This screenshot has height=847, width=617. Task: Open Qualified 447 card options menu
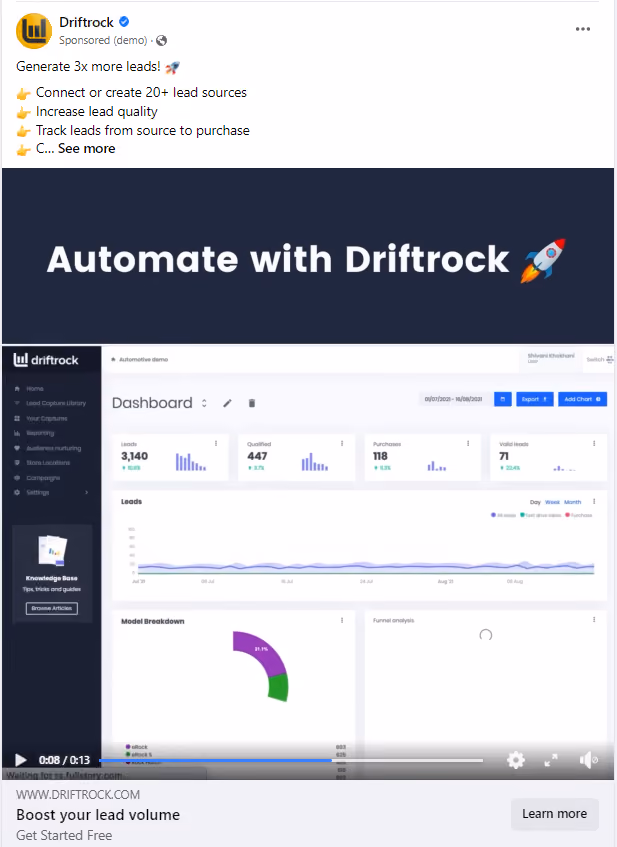coord(342,443)
